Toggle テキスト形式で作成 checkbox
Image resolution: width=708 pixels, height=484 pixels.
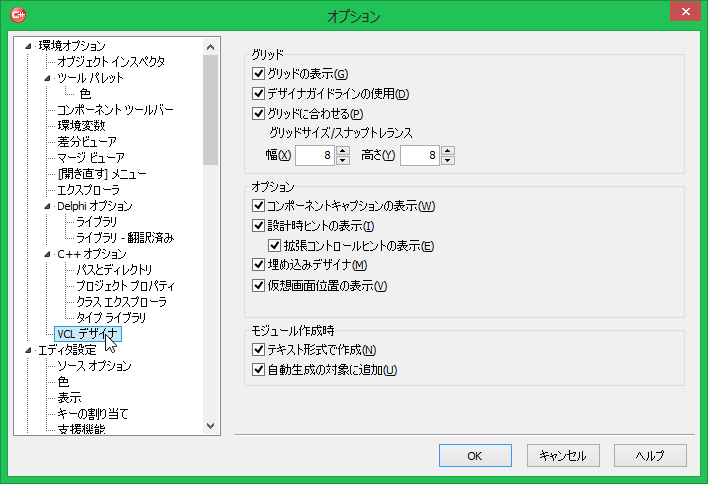[259, 350]
